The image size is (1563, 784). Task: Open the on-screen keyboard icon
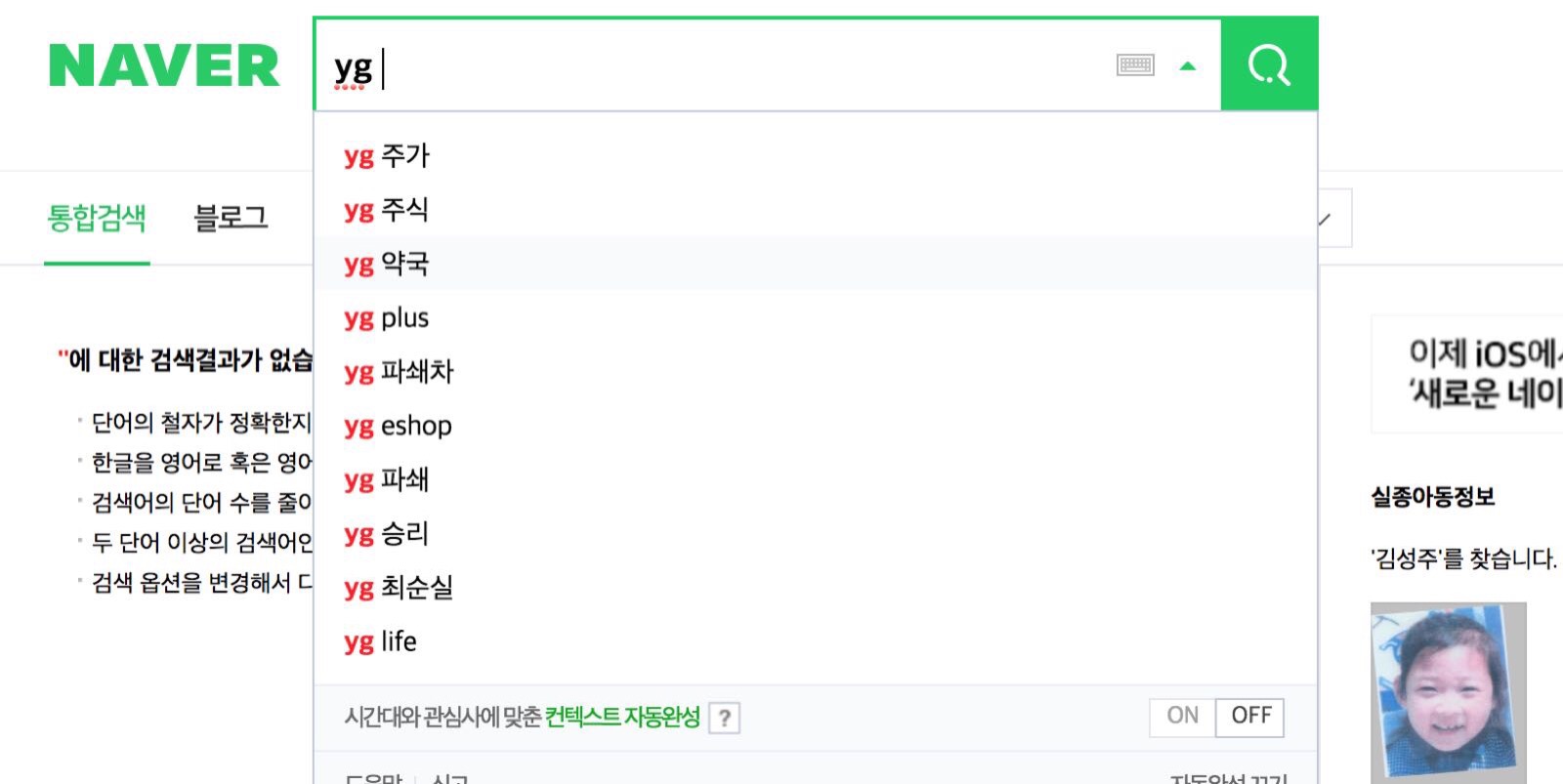[1135, 65]
